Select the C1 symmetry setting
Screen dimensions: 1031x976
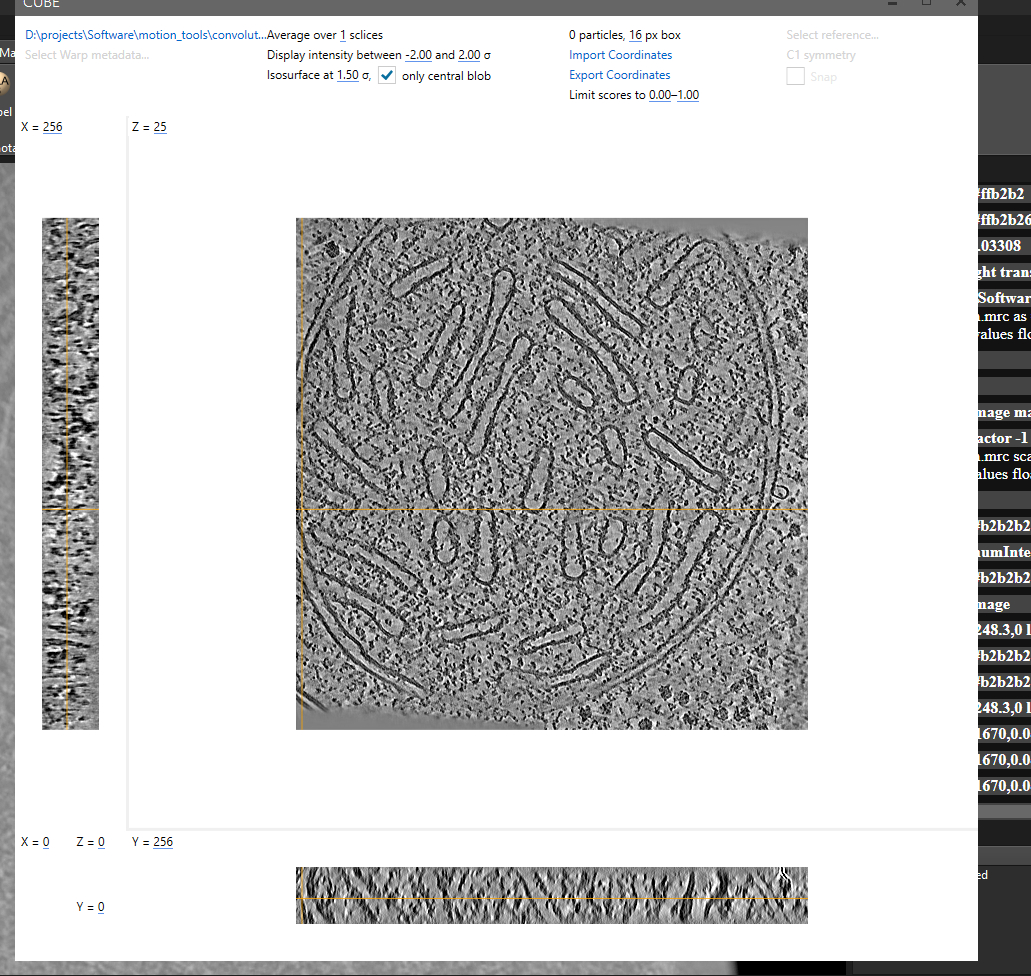[821, 55]
